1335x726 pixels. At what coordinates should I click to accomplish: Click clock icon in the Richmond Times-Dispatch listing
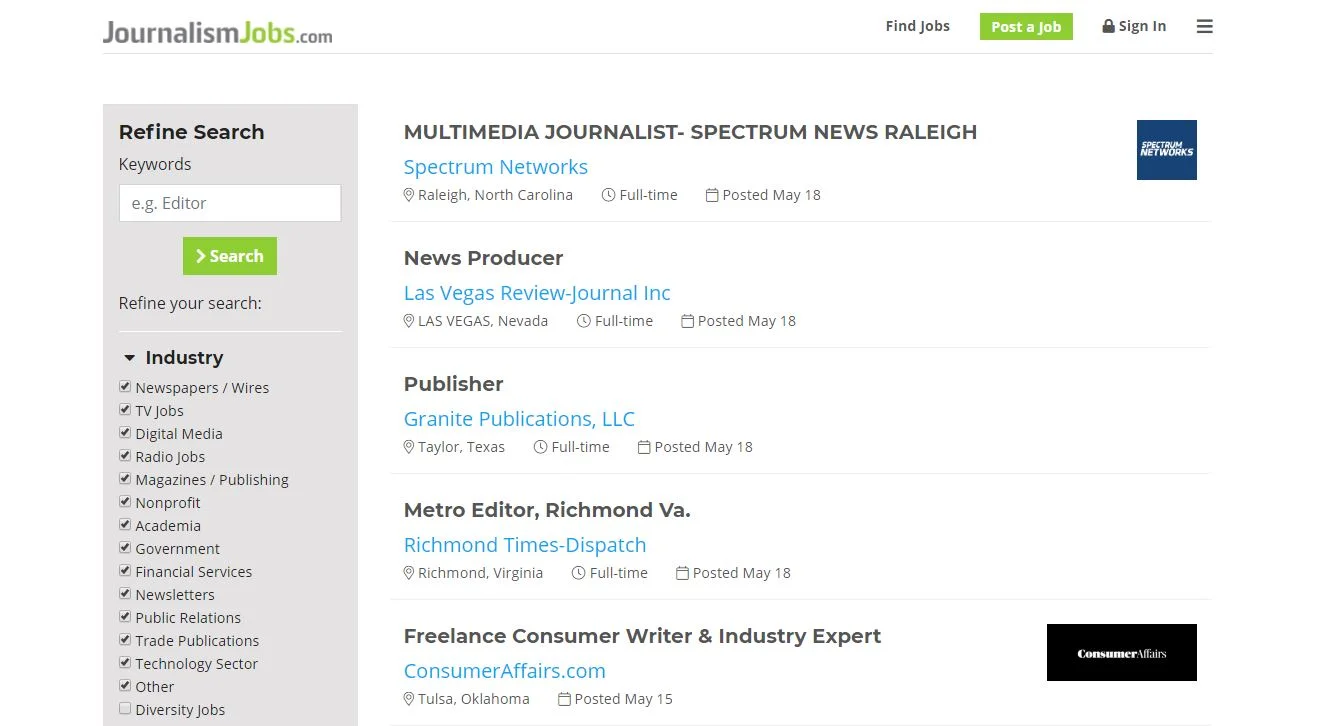tap(579, 573)
